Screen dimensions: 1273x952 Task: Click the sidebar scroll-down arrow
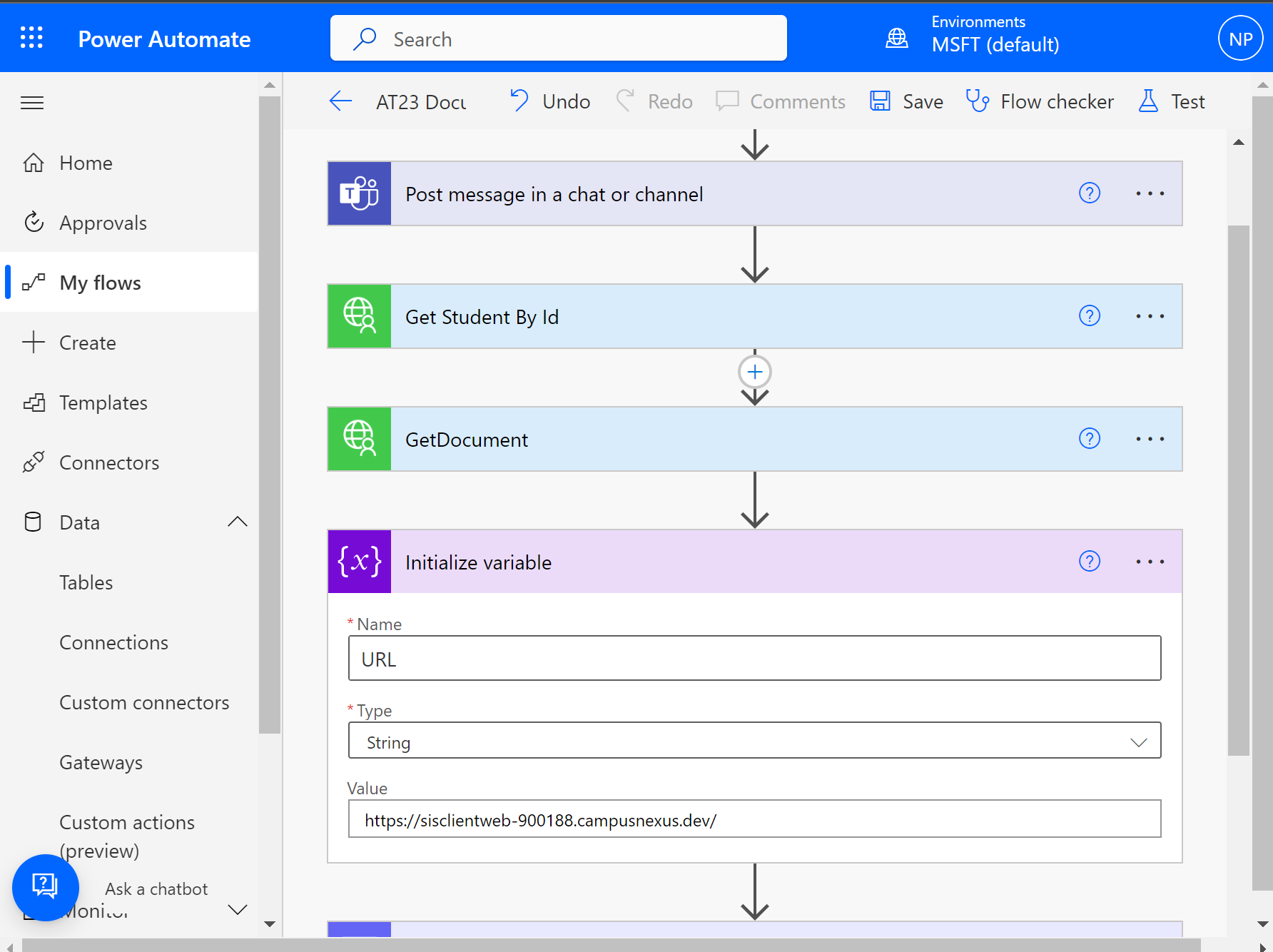coord(270,923)
